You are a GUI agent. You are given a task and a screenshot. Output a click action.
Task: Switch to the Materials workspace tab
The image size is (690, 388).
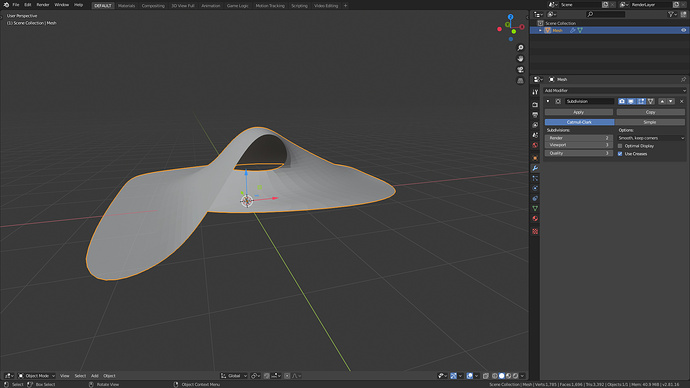coord(126,6)
